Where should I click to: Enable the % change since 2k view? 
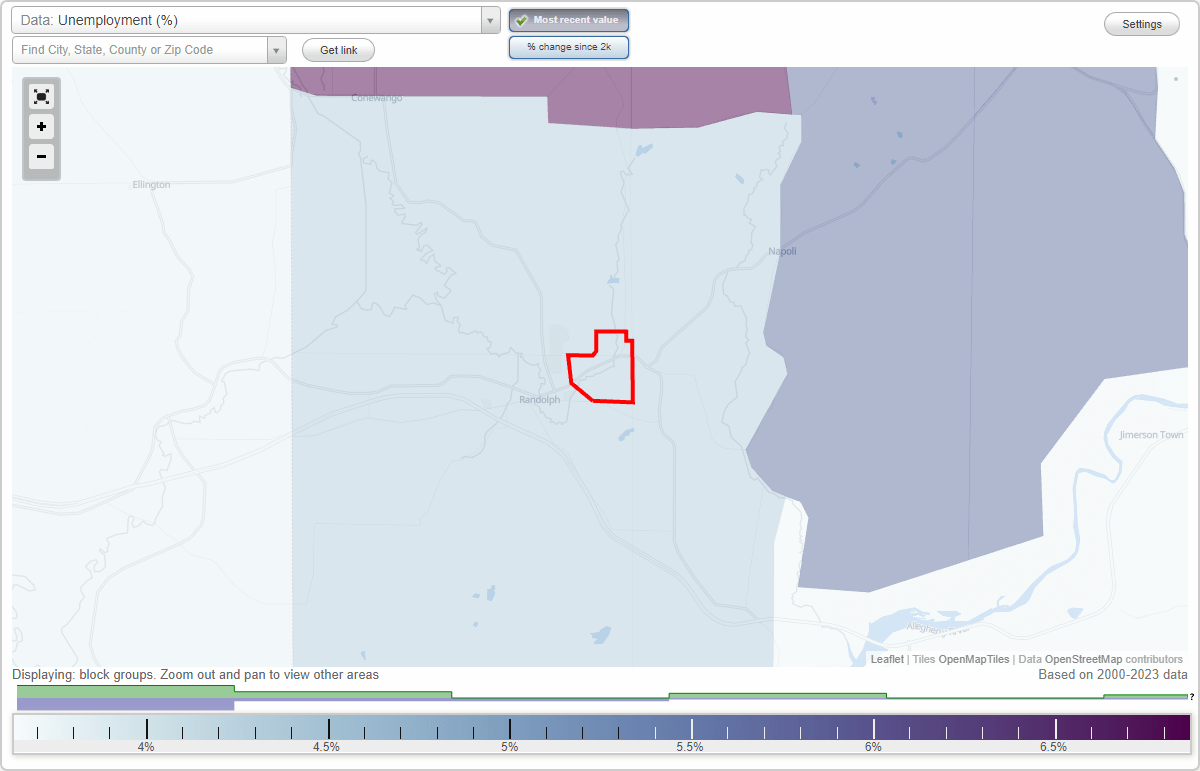pos(568,46)
